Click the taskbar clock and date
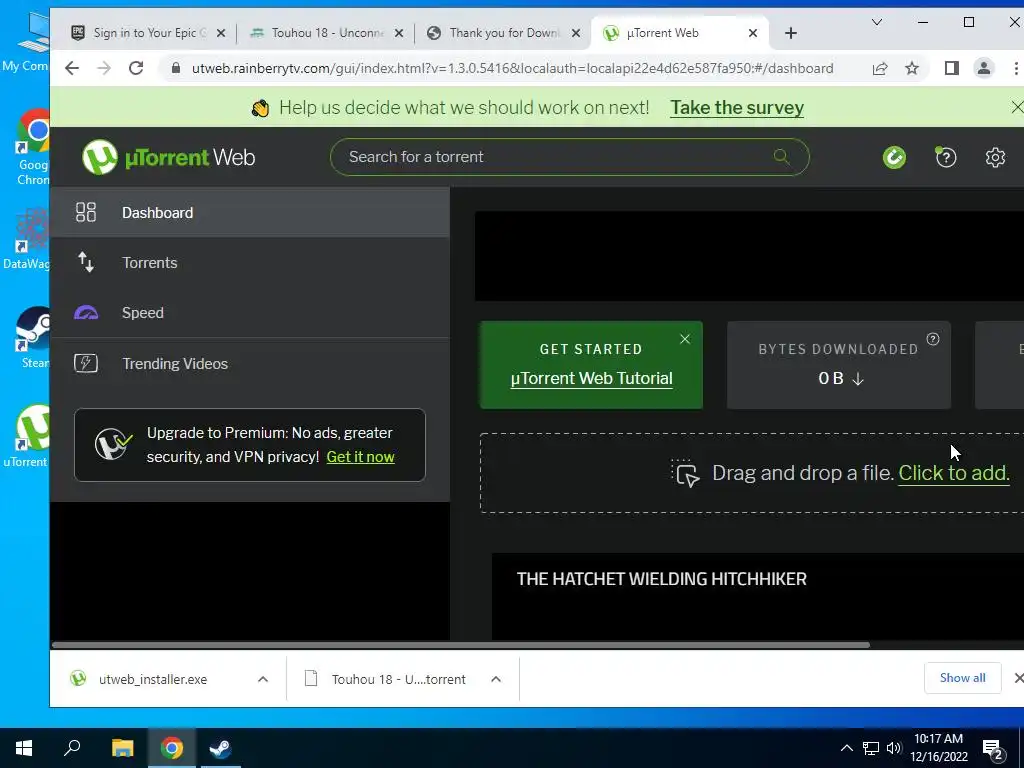The width and height of the screenshot is (1024, 768). coord(939,748)
